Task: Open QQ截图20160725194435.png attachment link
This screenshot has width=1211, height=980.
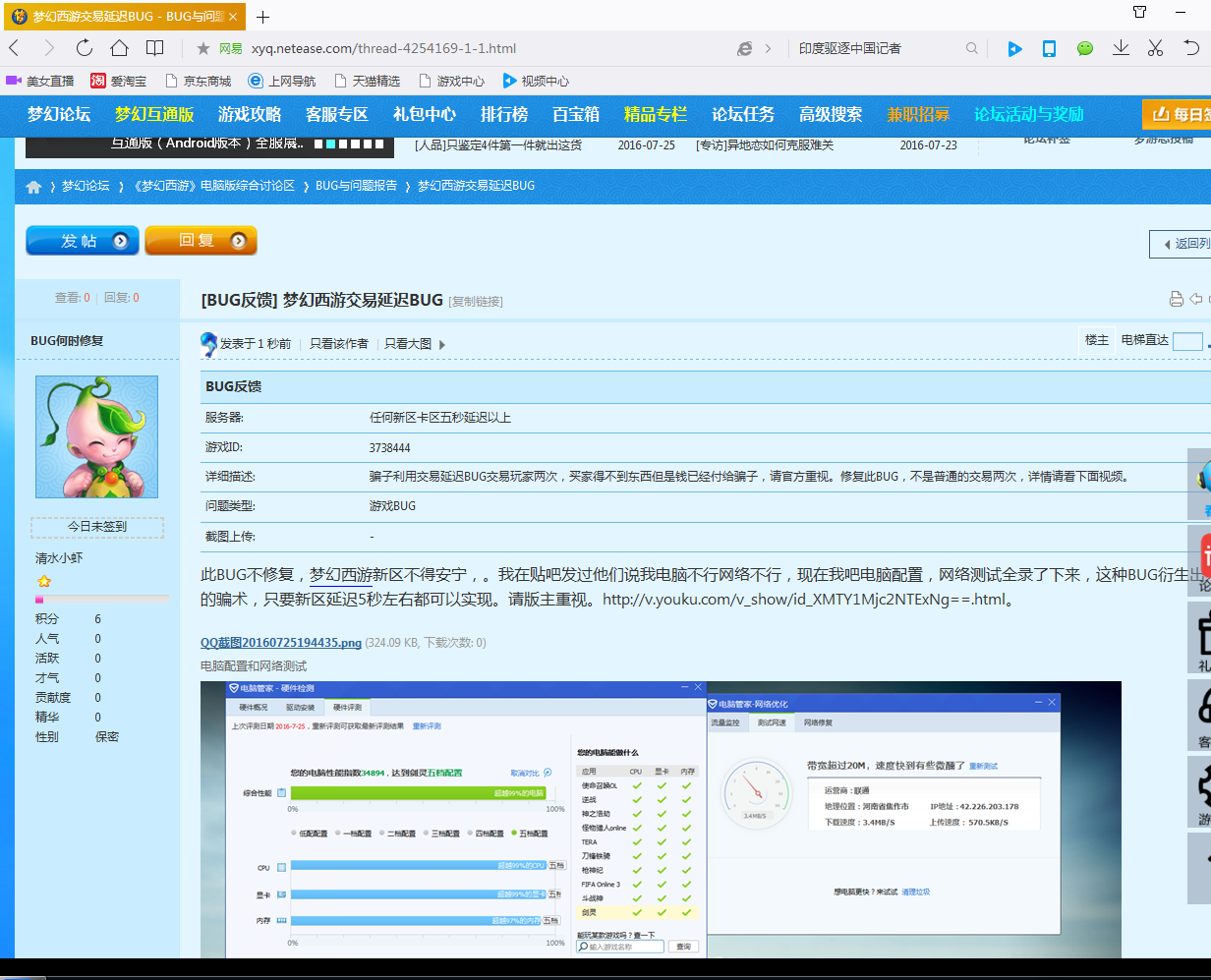Action: tap(281, 643)
